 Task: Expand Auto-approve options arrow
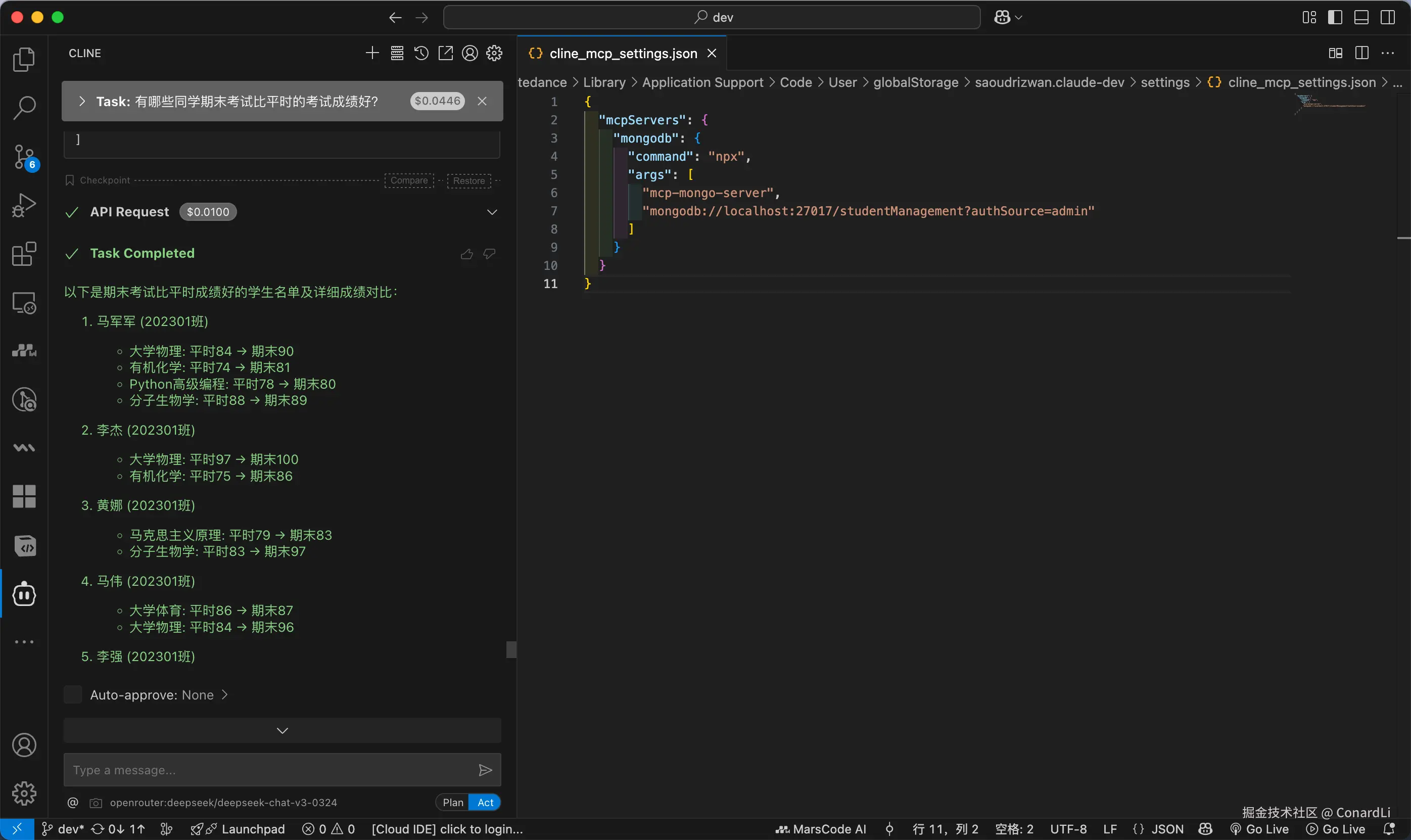click(x=225, y=694)
